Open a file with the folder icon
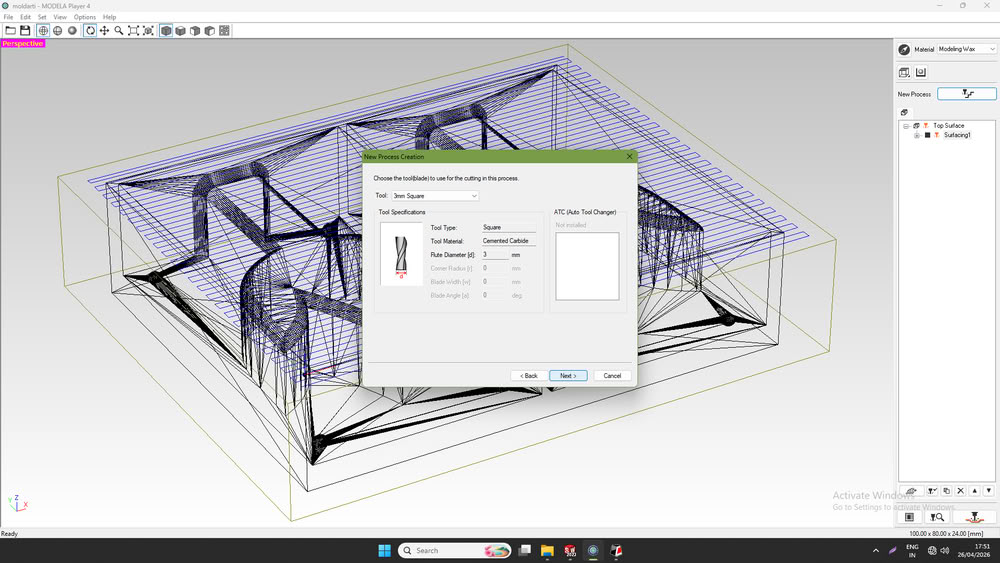This screenshot has width=1000, height=563. click(x=10, y=31)
